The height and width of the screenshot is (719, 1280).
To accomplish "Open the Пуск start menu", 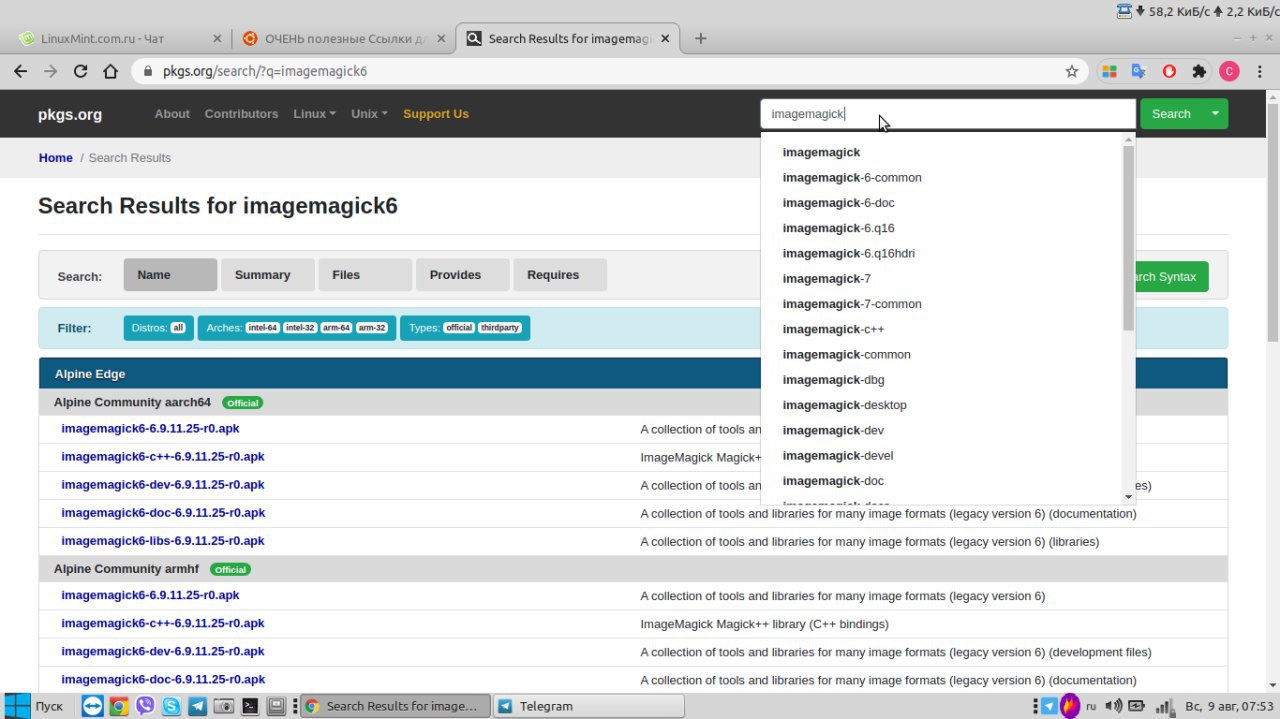I will click(33, 706).
